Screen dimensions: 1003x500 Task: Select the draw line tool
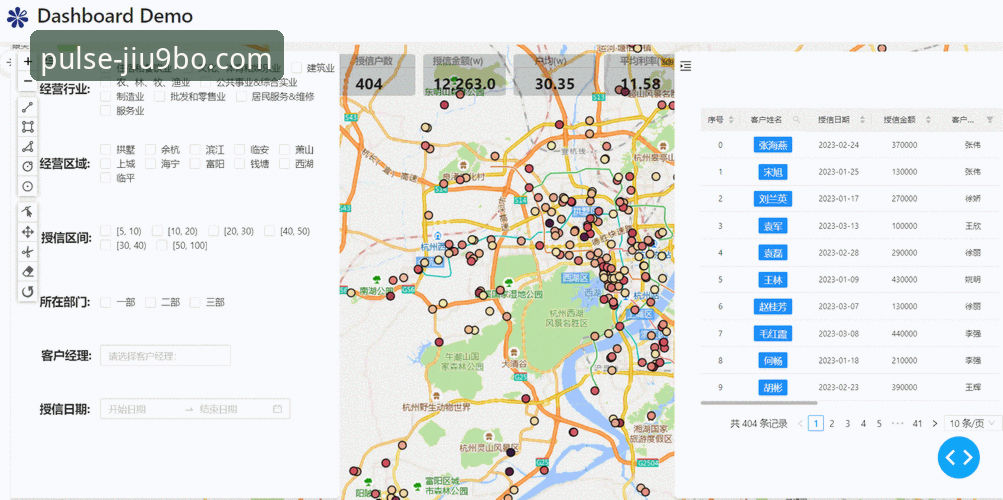coord(27,107)
